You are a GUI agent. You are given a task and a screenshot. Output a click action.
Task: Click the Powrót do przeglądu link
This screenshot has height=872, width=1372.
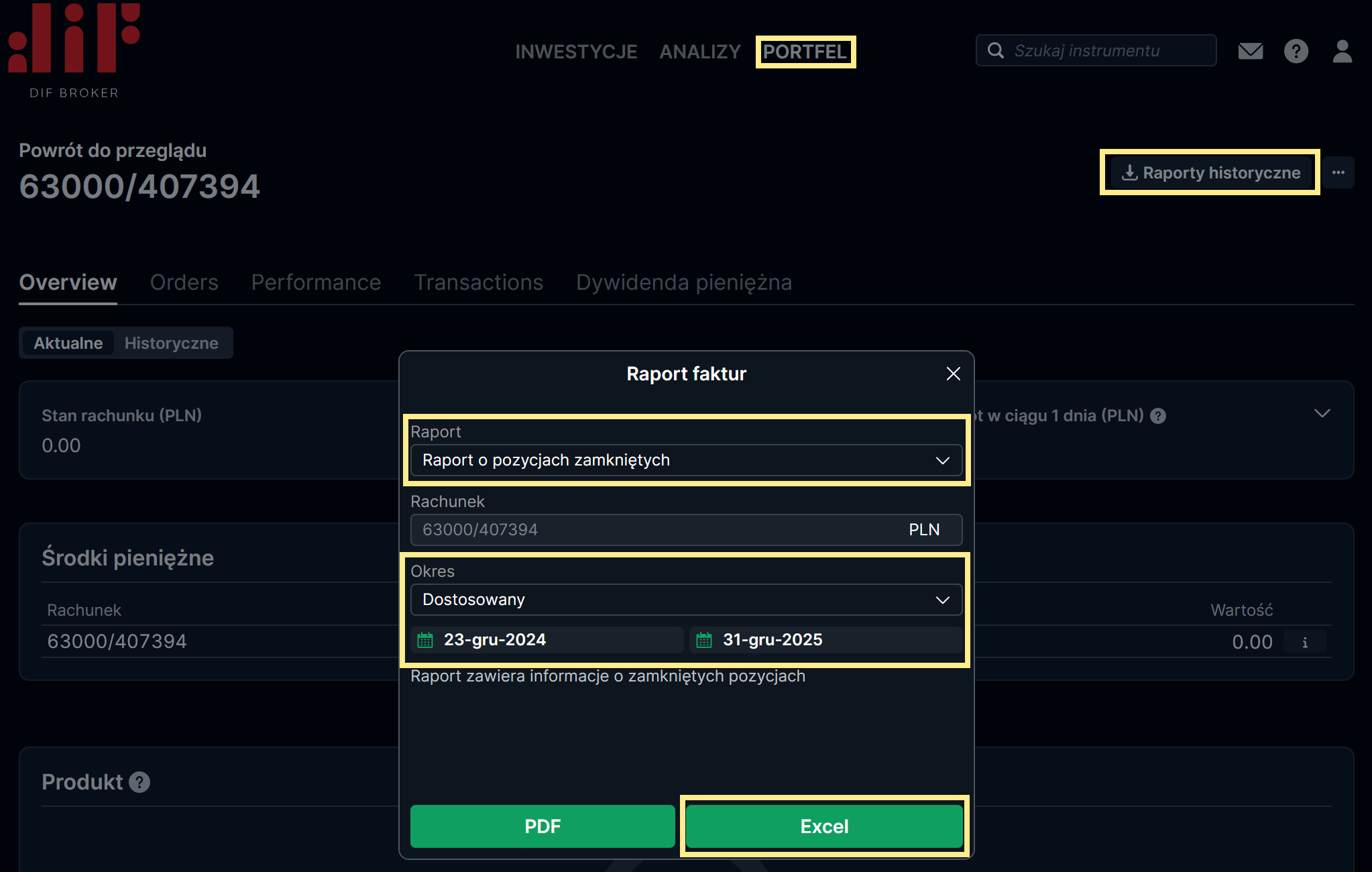pos(113,150)
